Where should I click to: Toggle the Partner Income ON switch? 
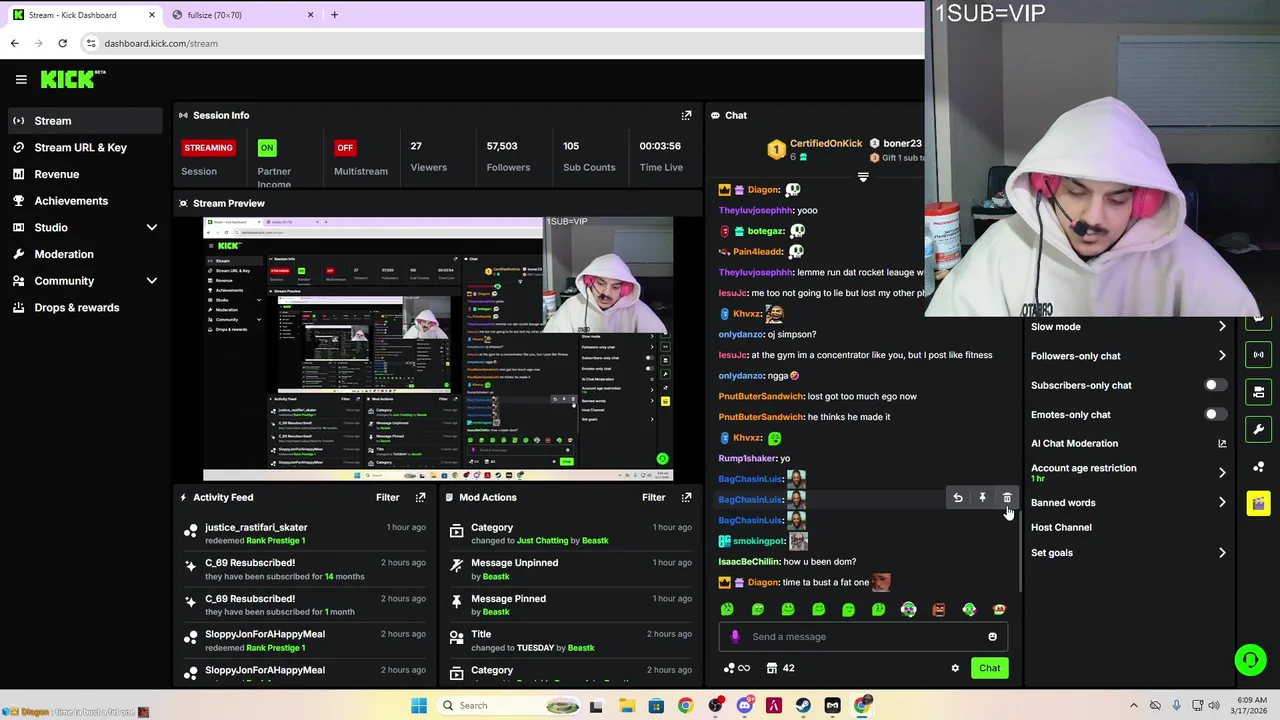pyautogui.click(x=266, y=147)
